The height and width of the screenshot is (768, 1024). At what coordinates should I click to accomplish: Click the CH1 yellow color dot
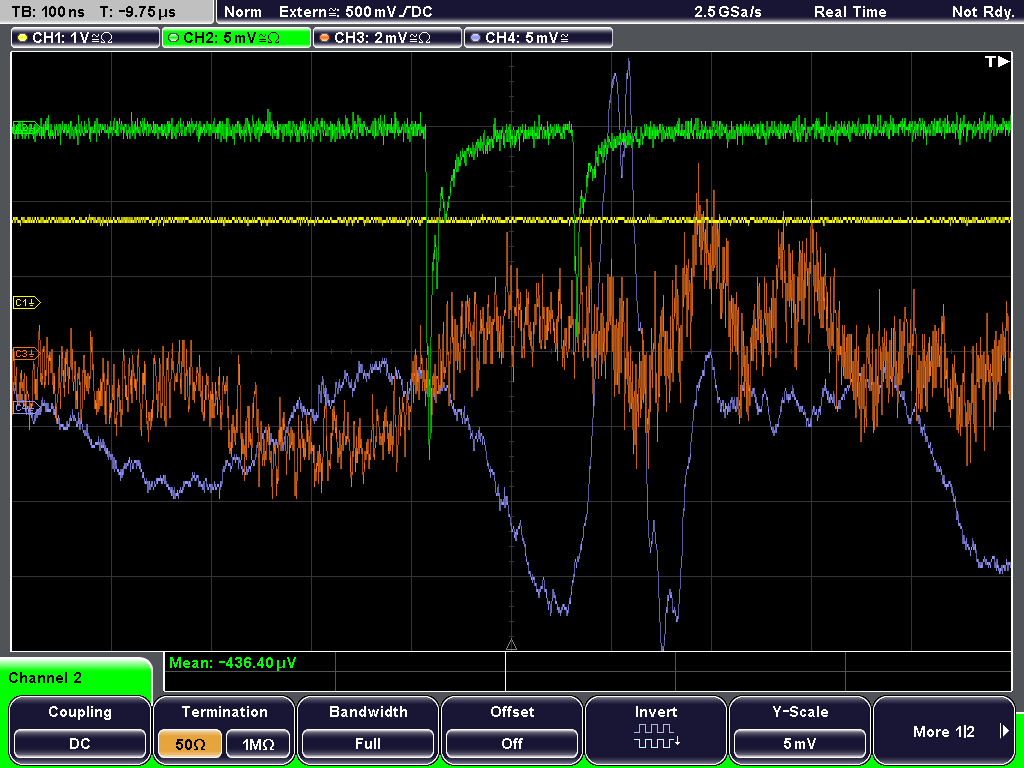coord(23,38)
